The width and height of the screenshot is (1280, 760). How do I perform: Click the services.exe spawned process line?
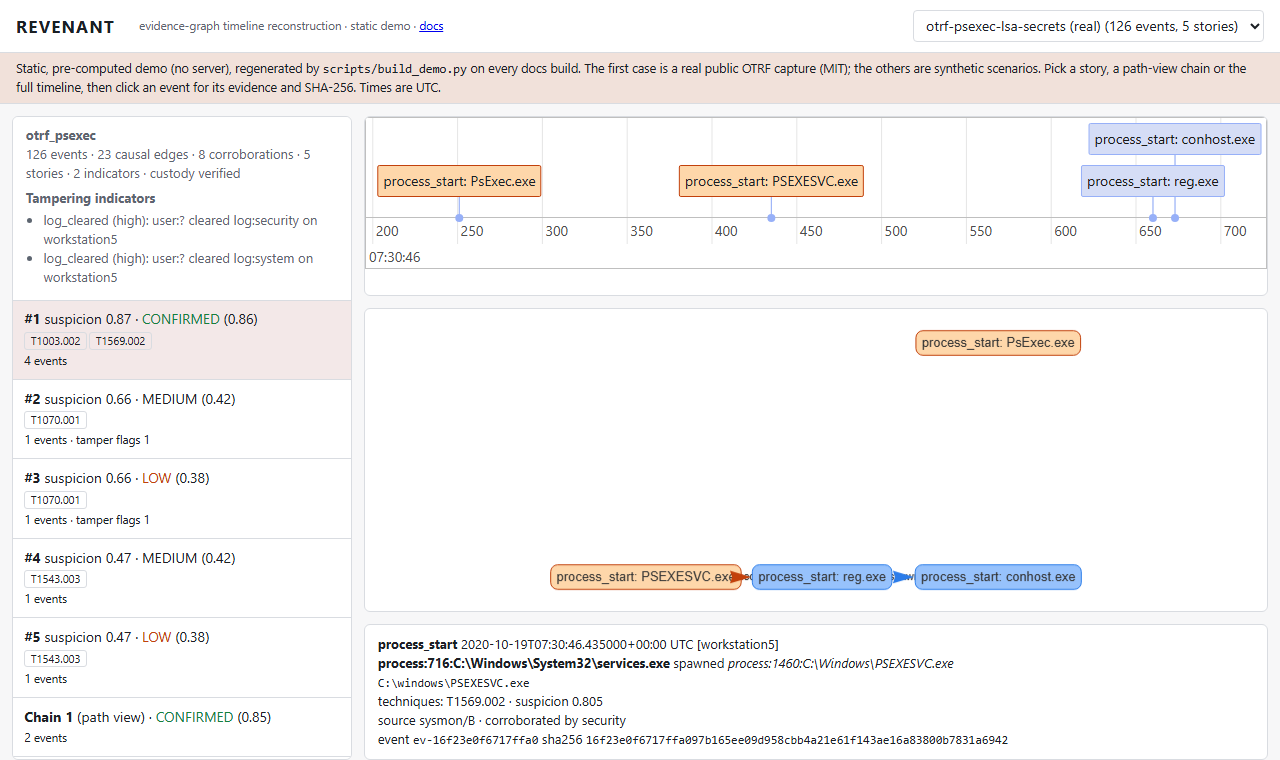pyautogui.click(x=666, y=663)
